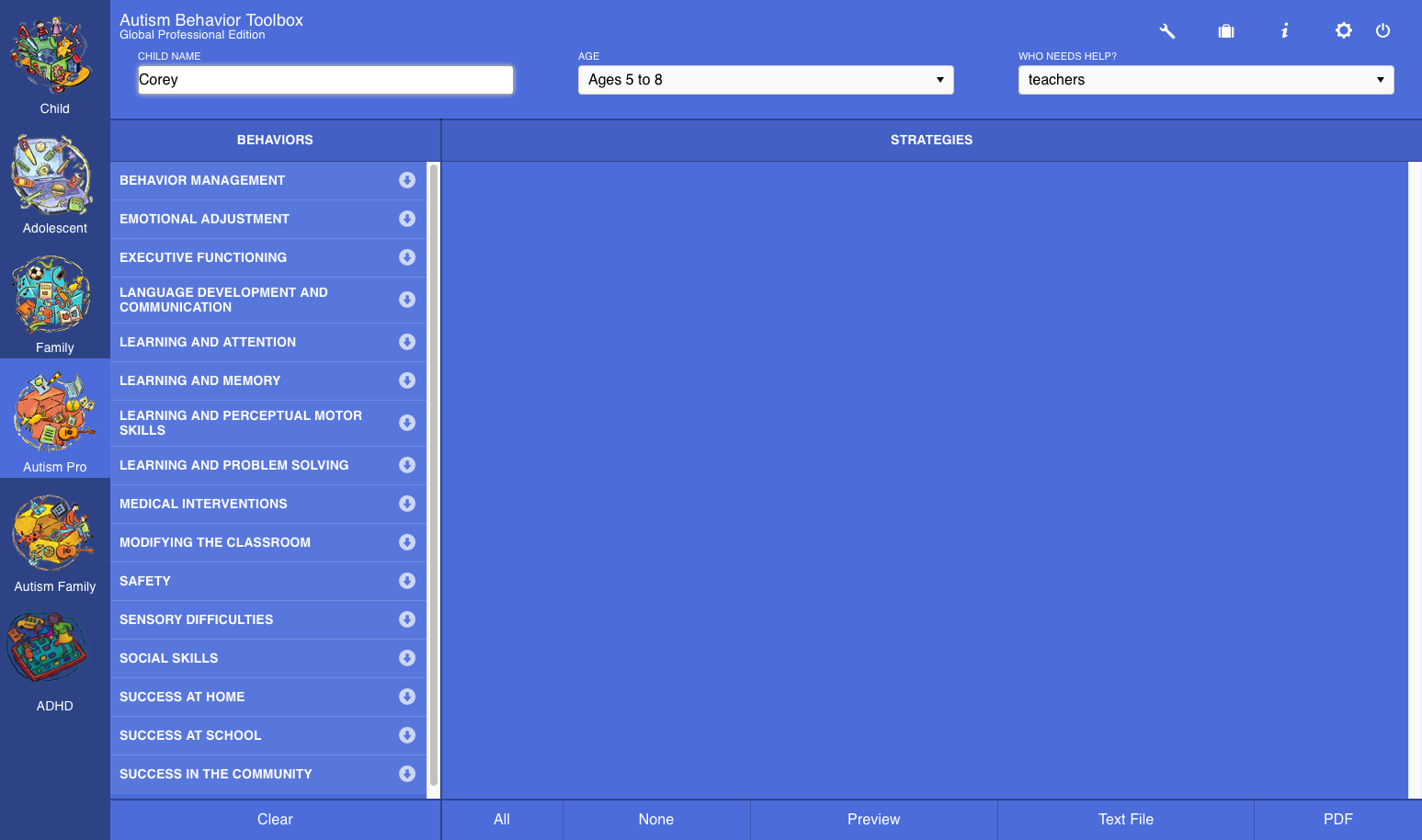Click the Clear button
1422x840 pixels.
click(x=275, y=820)
